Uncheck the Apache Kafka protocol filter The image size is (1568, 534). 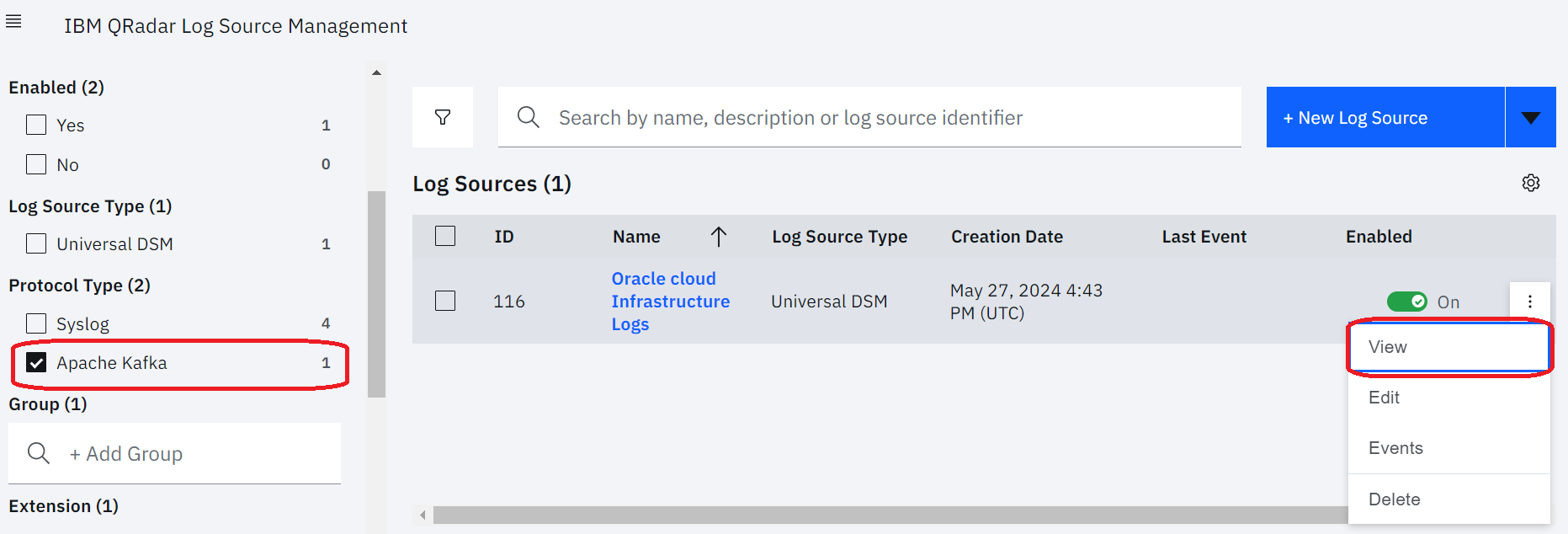[36, 363]
